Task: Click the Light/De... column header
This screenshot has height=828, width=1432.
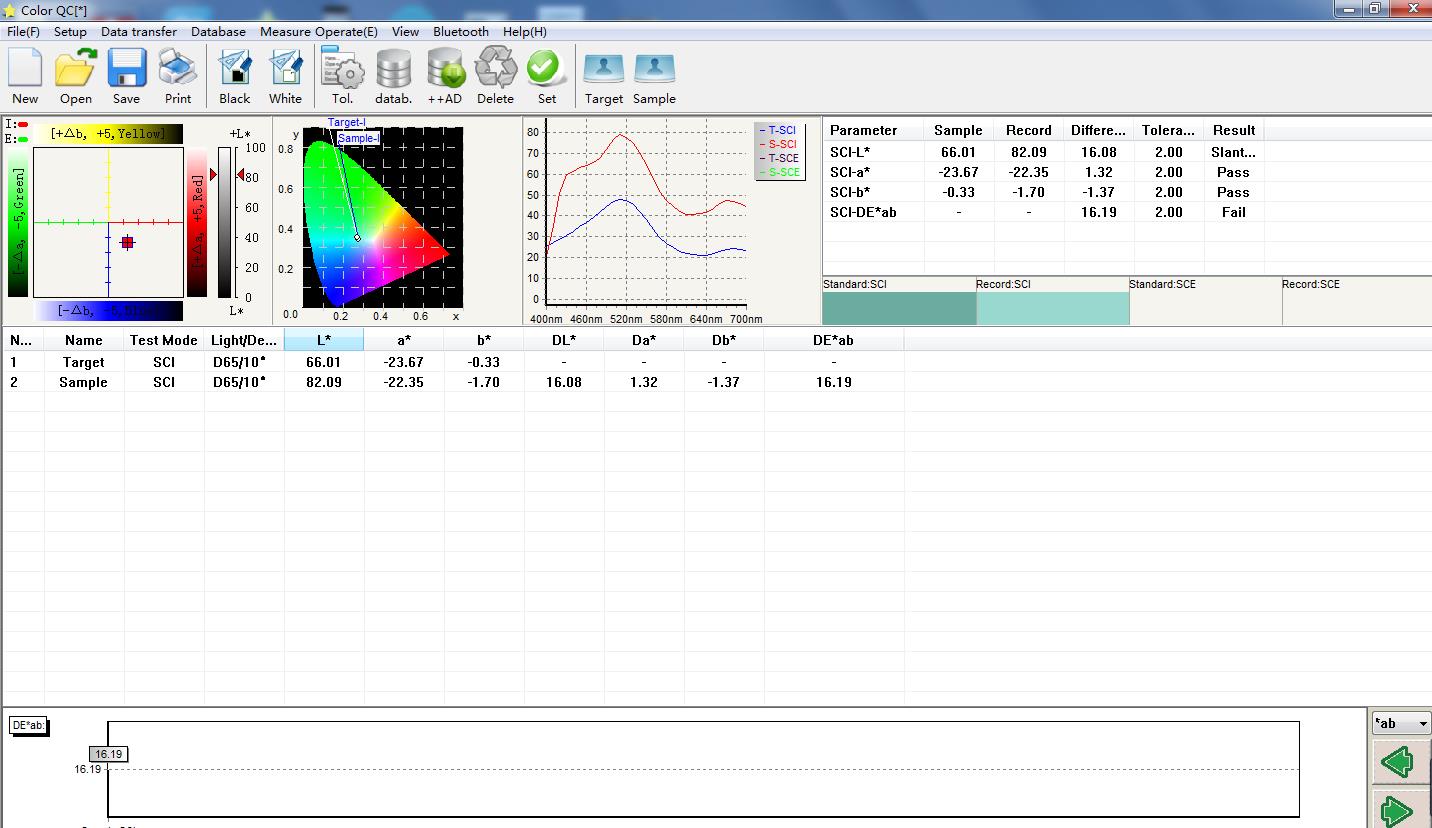Action: 244,340
